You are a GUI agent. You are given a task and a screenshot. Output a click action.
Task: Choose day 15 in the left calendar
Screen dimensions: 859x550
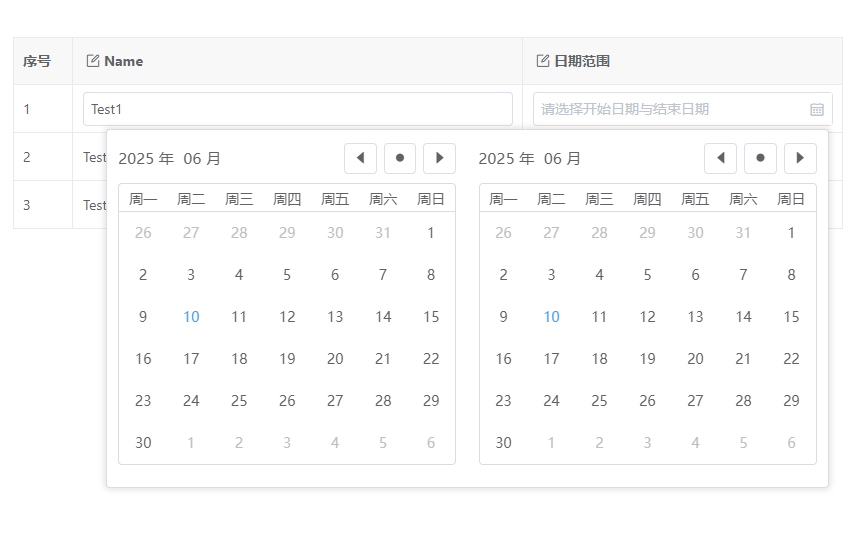[x=431, y=317]
